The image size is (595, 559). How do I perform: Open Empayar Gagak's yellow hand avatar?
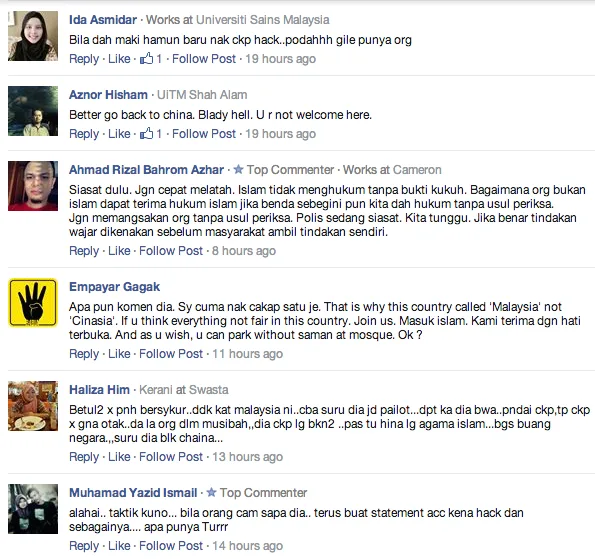[33, 303]
